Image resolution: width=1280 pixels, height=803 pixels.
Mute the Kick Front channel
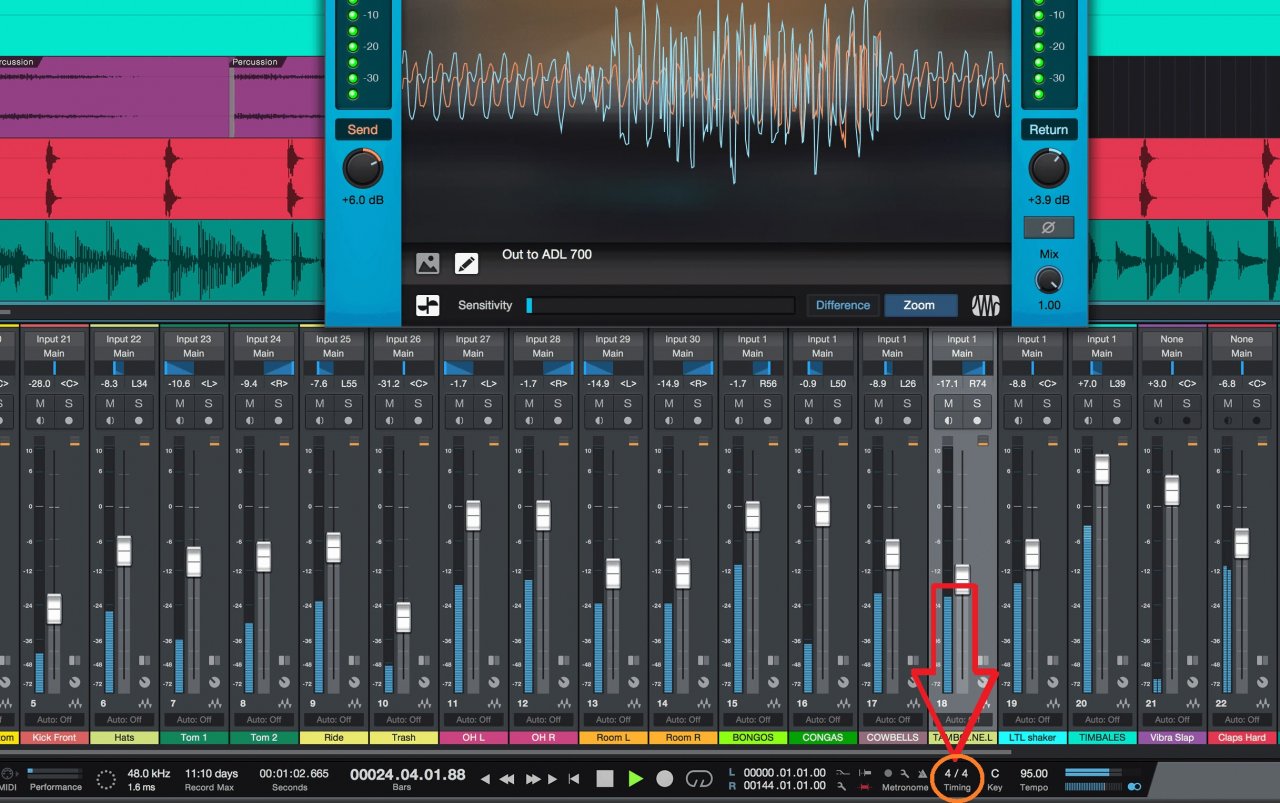tap(40, 404)
